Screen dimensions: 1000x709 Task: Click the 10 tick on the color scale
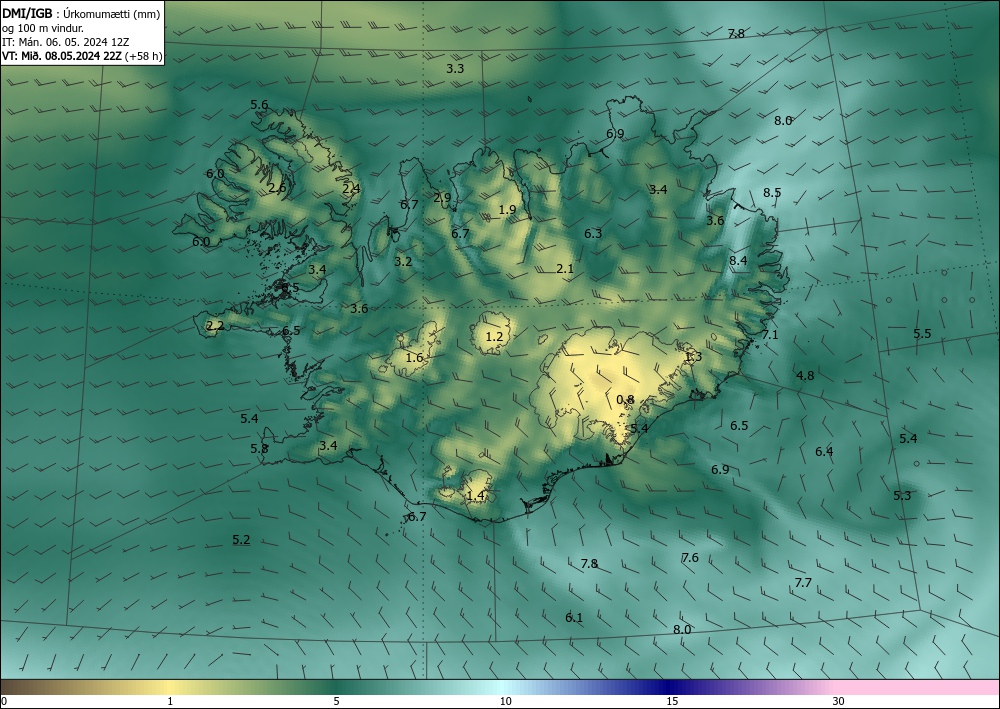coord(505,701)
